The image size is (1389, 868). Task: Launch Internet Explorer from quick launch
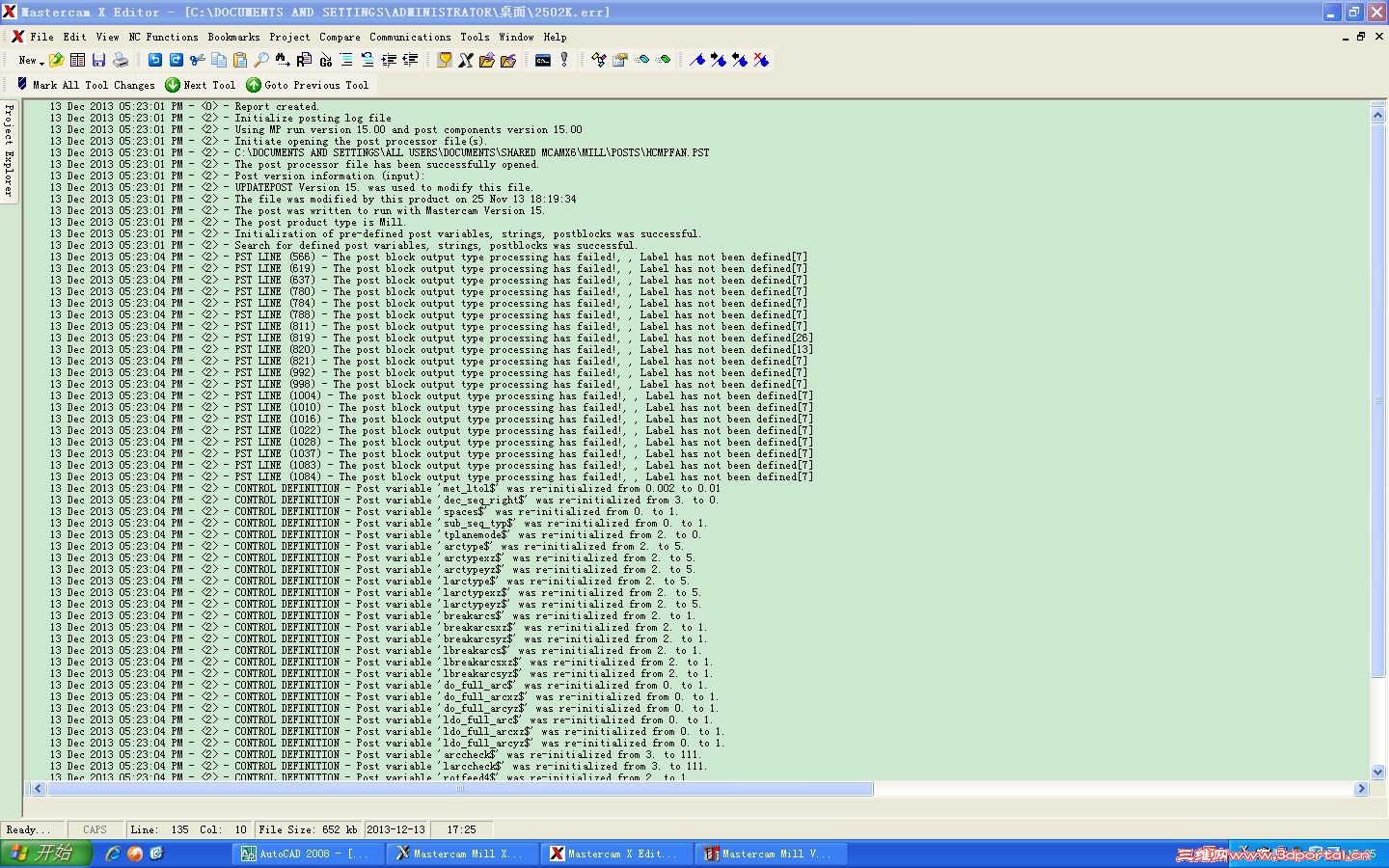(x=113, y=854)
